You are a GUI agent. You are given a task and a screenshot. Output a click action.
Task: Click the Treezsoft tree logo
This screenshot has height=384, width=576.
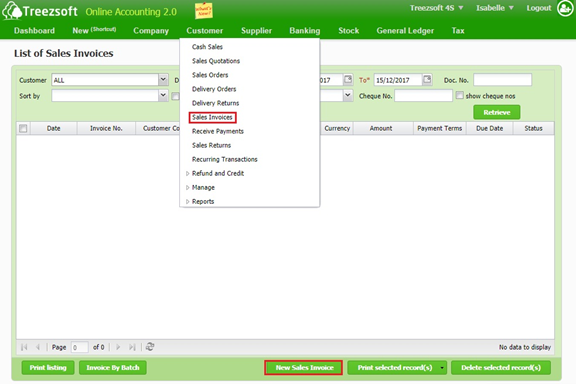click(x=12, y=11)
